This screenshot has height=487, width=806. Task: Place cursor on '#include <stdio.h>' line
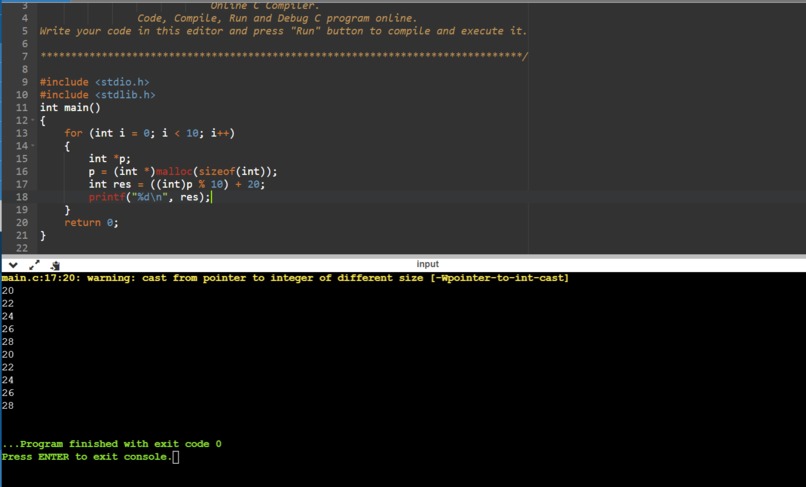(95, 82)
